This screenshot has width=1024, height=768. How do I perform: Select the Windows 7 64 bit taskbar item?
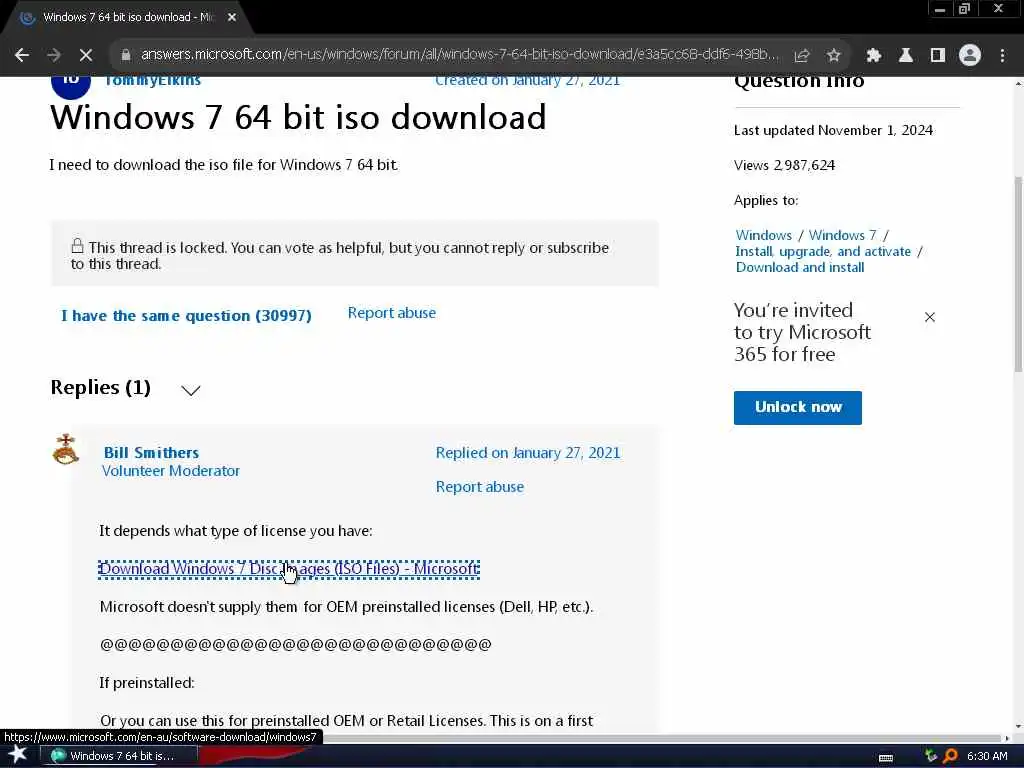[120, 756]
